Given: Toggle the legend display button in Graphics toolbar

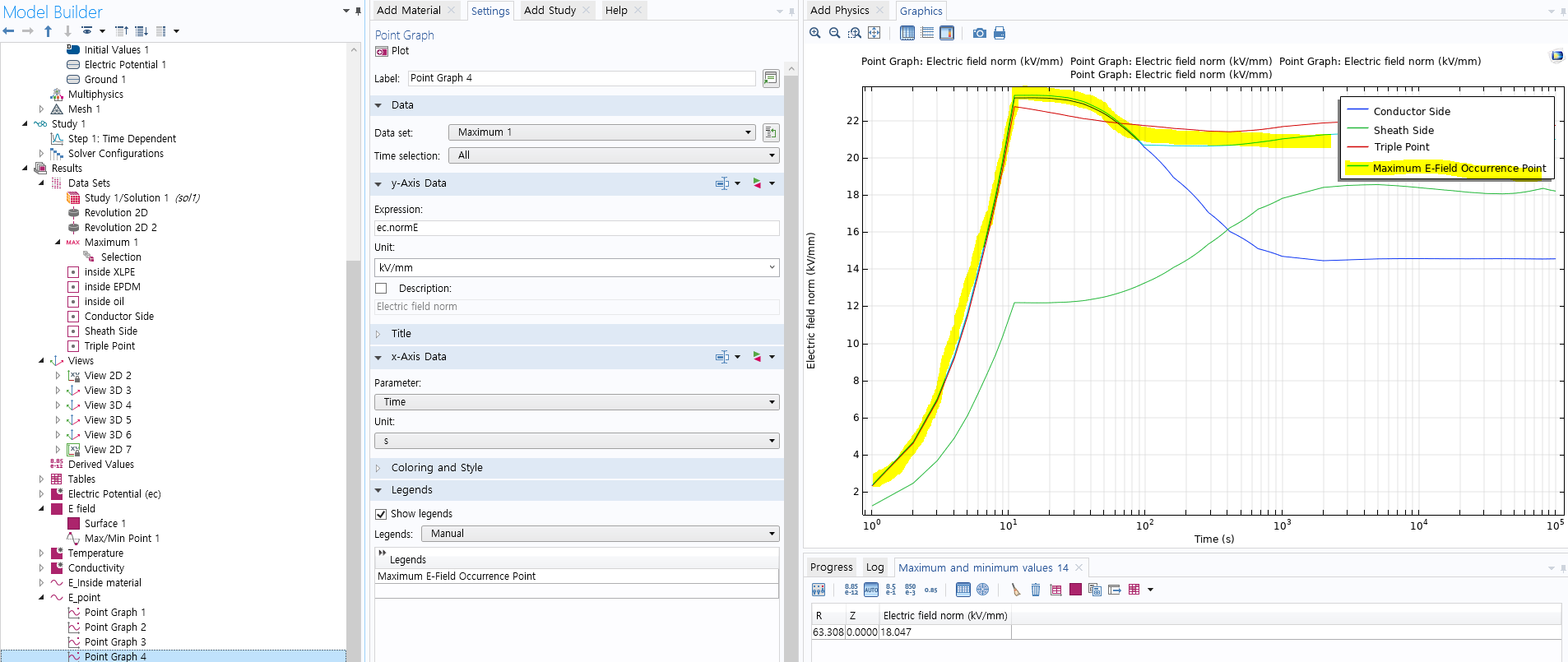Looking at the screenshot, I should click(947, 33).
